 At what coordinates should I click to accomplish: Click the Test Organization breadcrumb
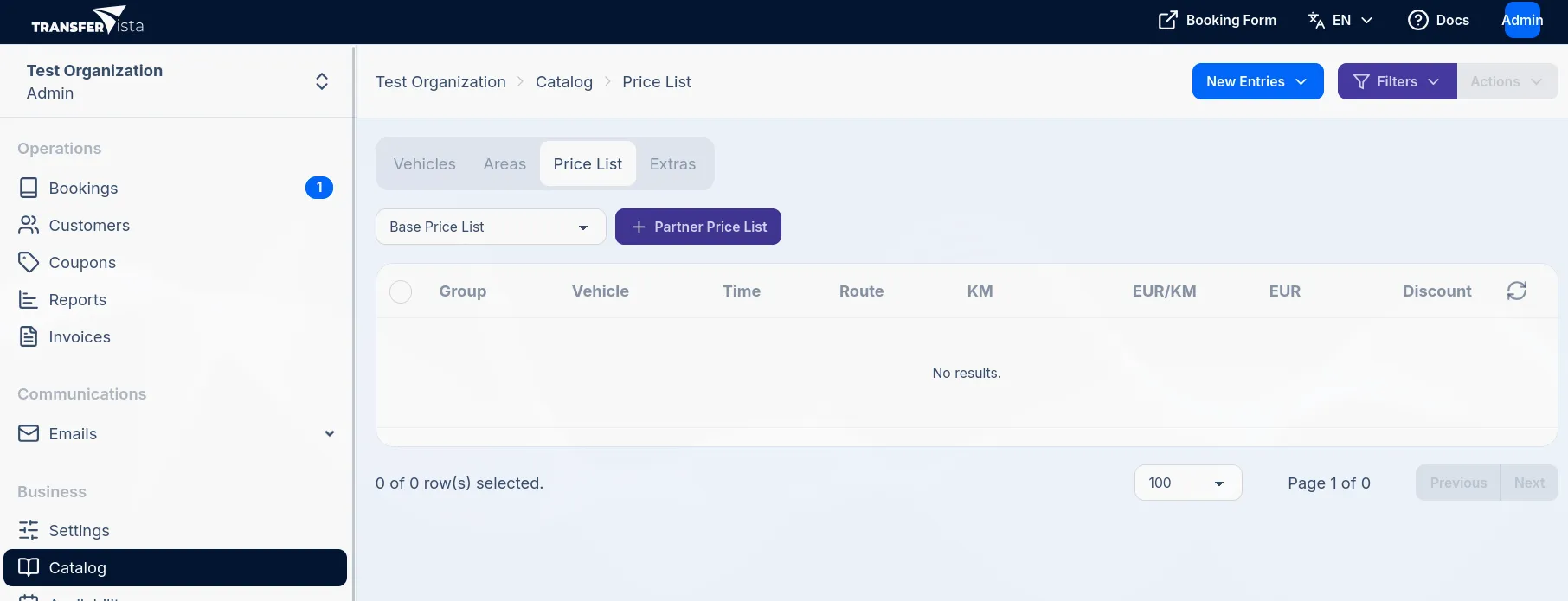440,81
